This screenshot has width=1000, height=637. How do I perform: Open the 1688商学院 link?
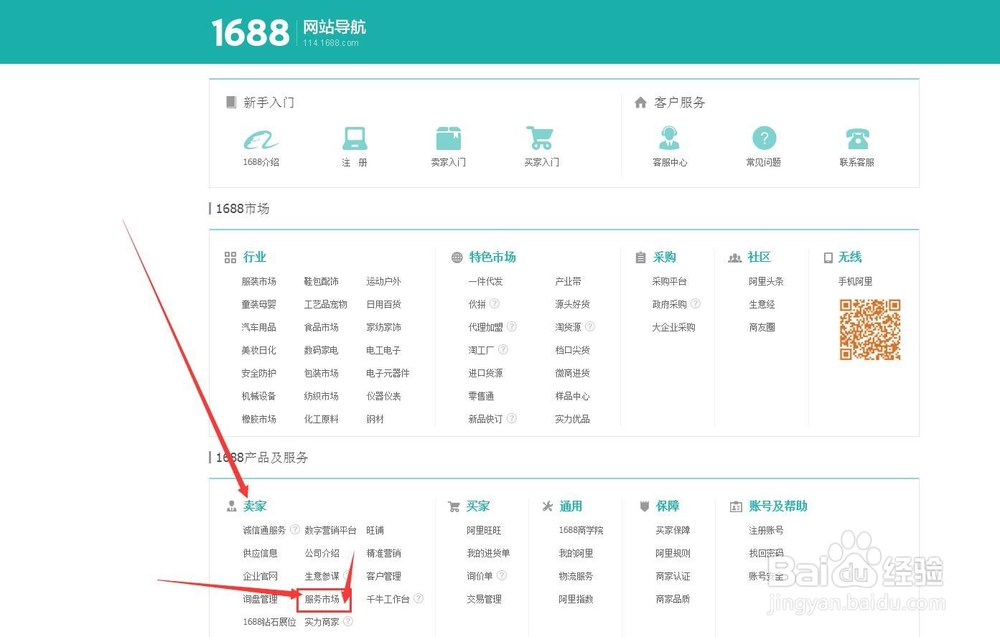click(580, 530)
